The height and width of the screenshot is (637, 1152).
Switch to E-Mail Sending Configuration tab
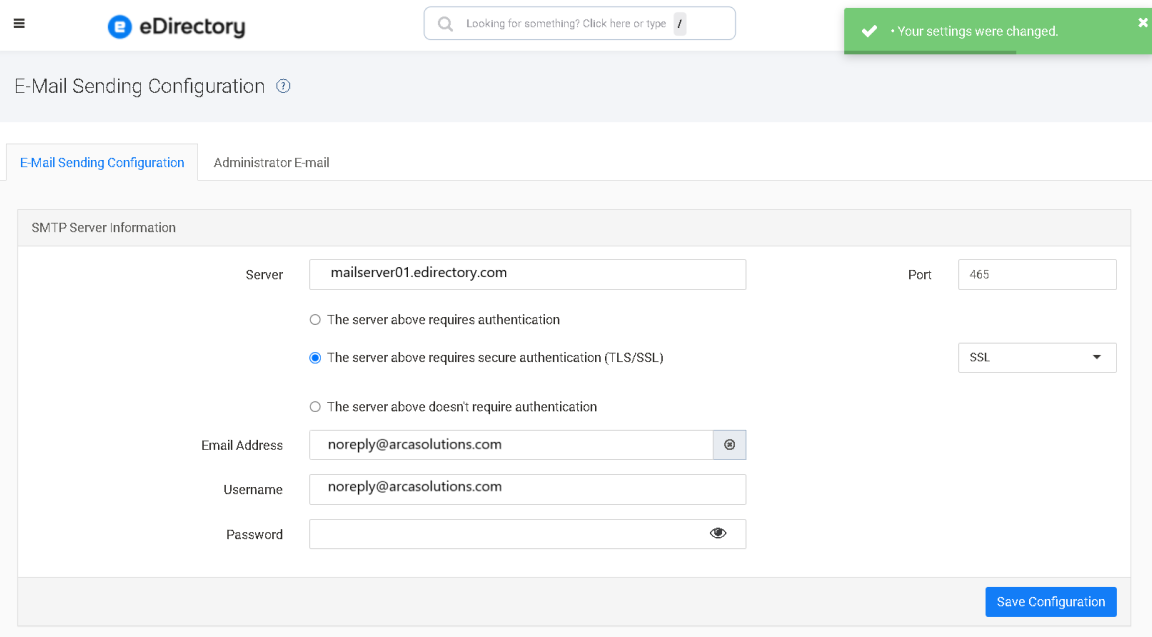pyautogui.click(x=102, y=162)
